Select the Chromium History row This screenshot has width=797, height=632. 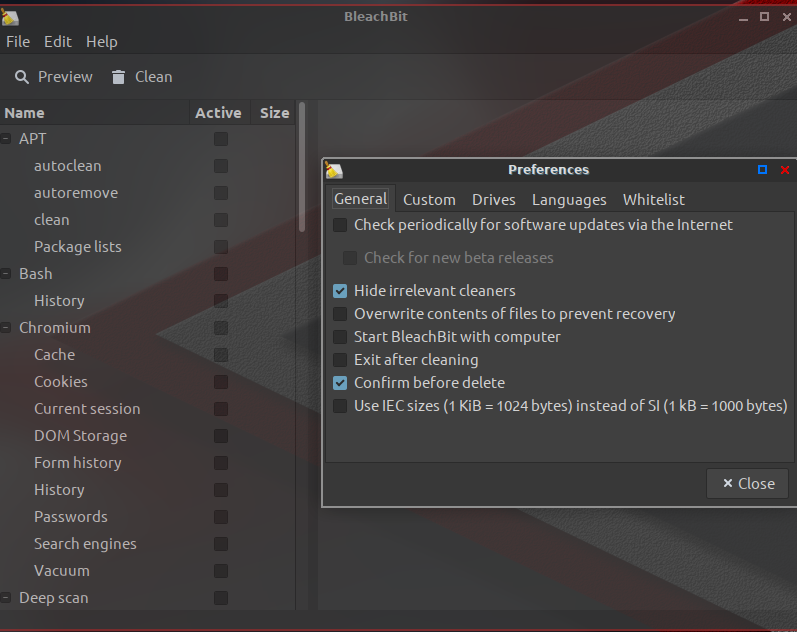tap(147, 490)
